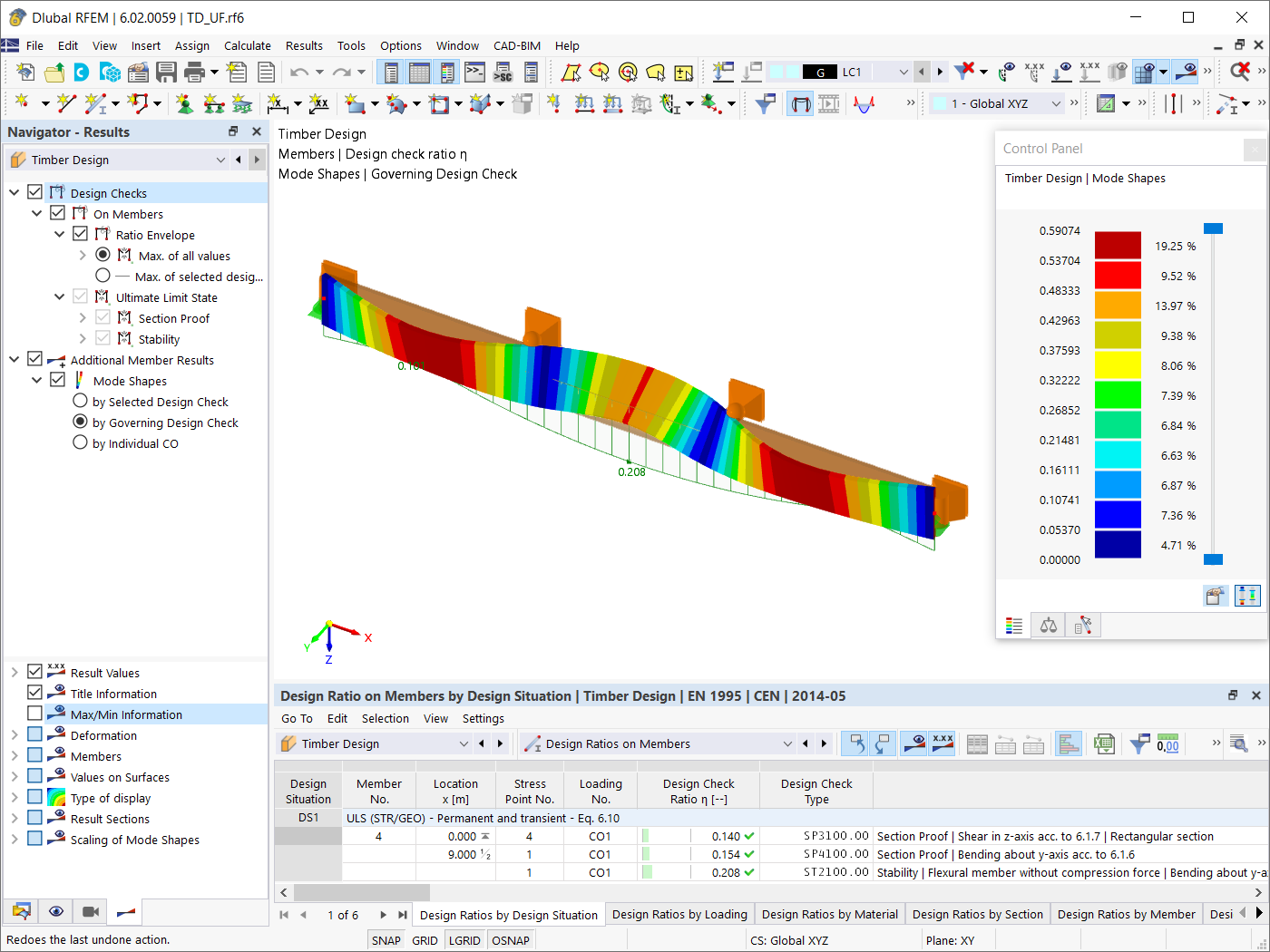Open model file via the folder icon
The width and height of the screenshot is (1270, 952).
click(x=54, y=72)
